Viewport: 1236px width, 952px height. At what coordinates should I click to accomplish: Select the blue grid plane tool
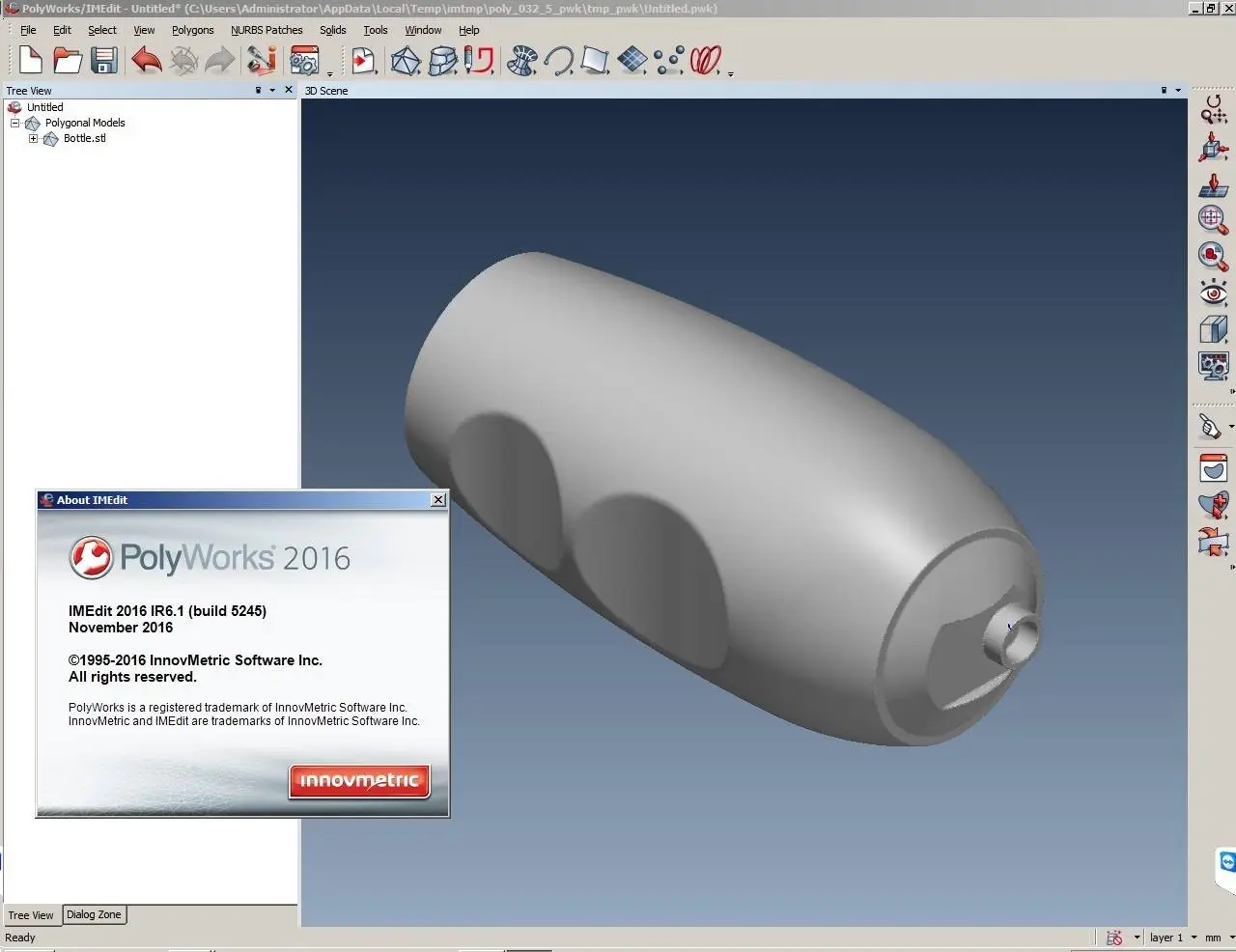pos(632,61)
